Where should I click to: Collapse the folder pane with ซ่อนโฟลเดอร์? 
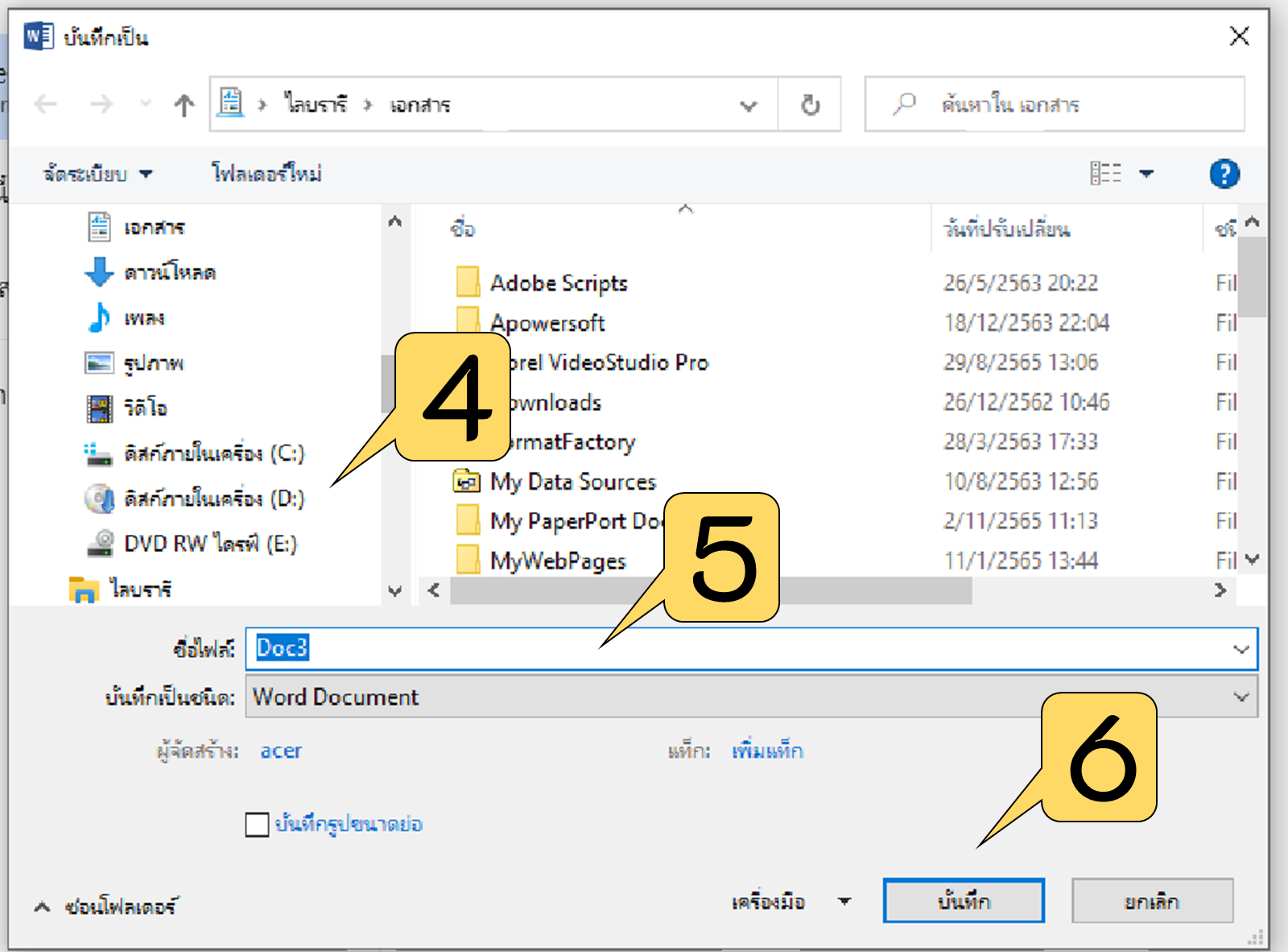coord(106,907)
